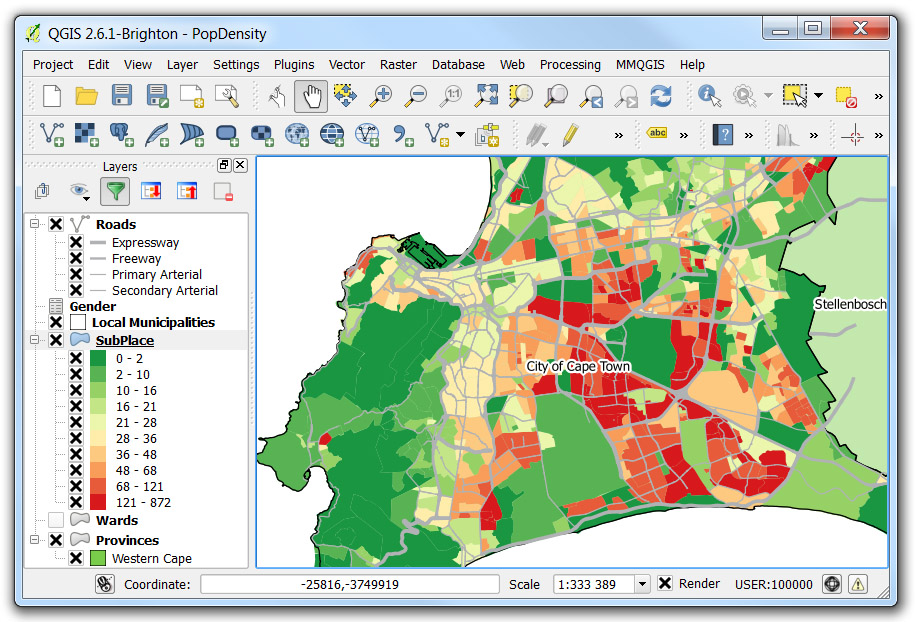916x622 pixels.
Task: Uncheck Secondary Arterial road class
Action: [76, 290]
